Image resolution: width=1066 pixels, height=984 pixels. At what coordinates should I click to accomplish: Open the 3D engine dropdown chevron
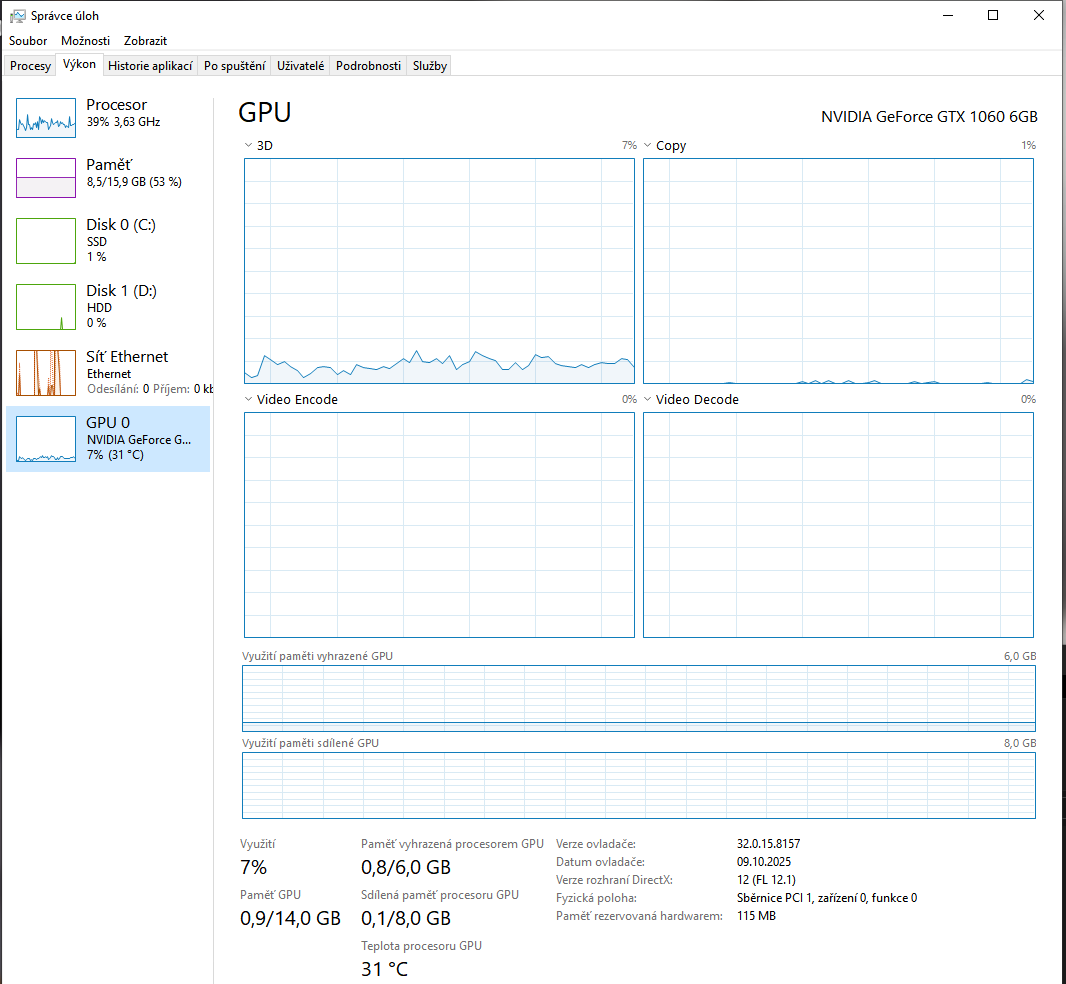(x=248, y=146)
